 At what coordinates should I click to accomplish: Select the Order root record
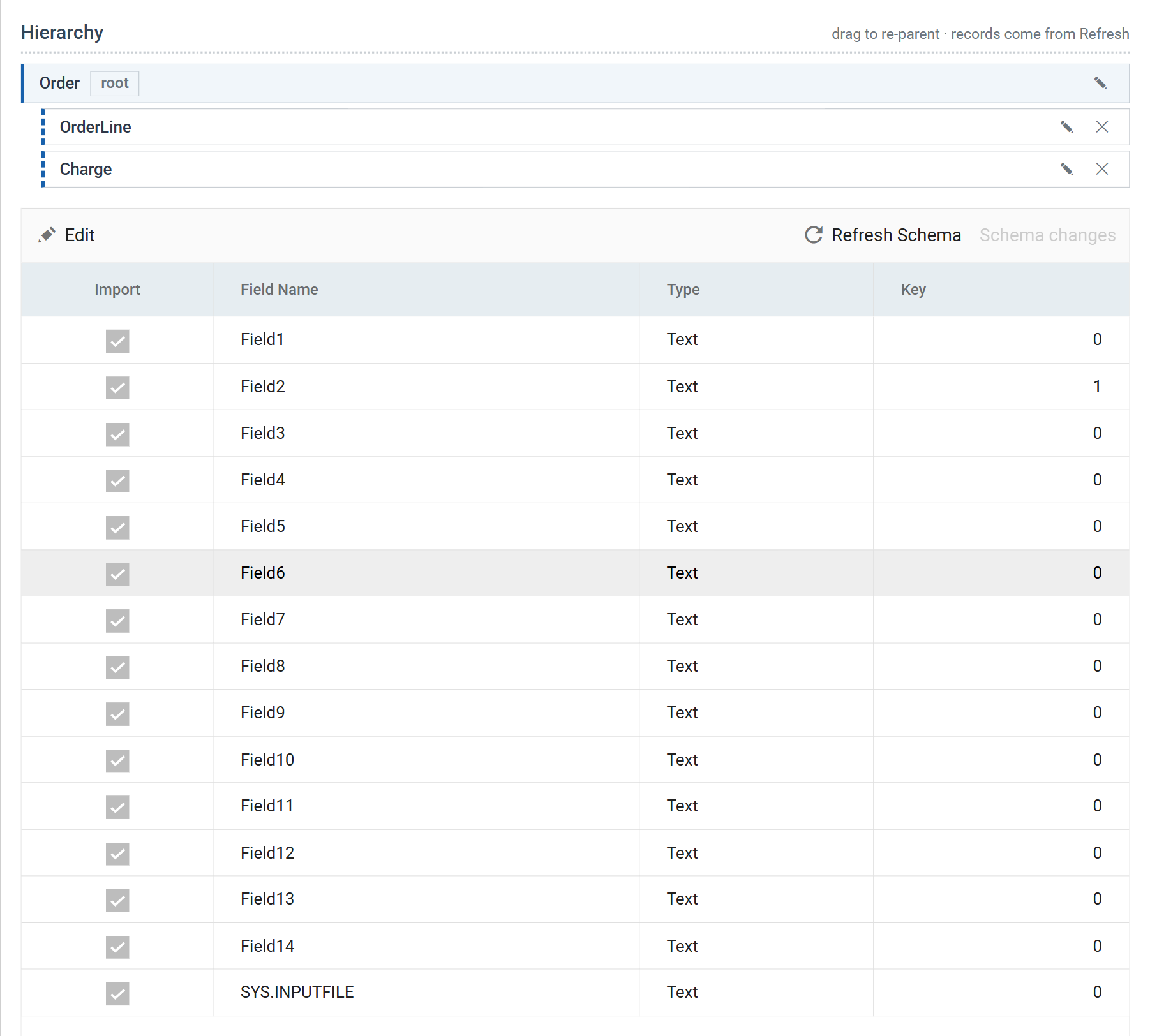576,84
